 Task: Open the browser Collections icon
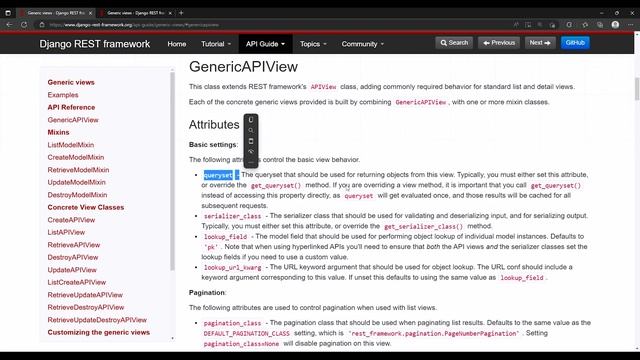pos(600,25)
